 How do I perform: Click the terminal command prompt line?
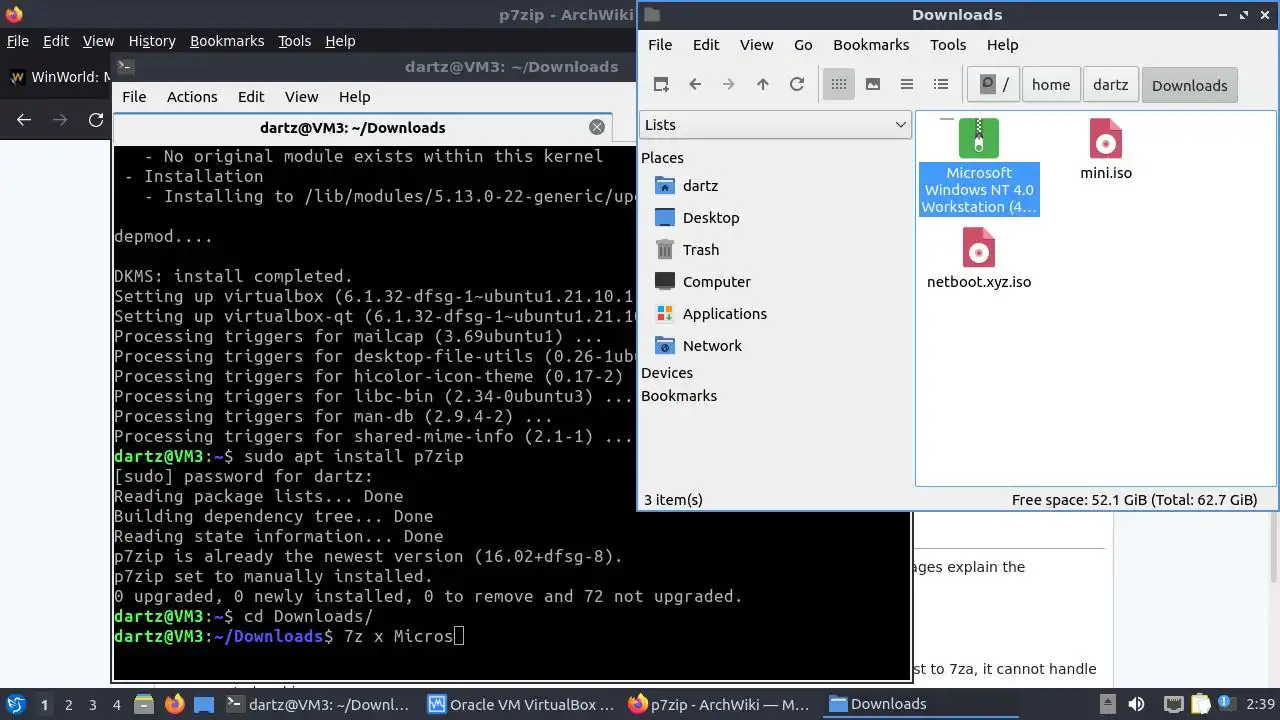tap(289, 636)
